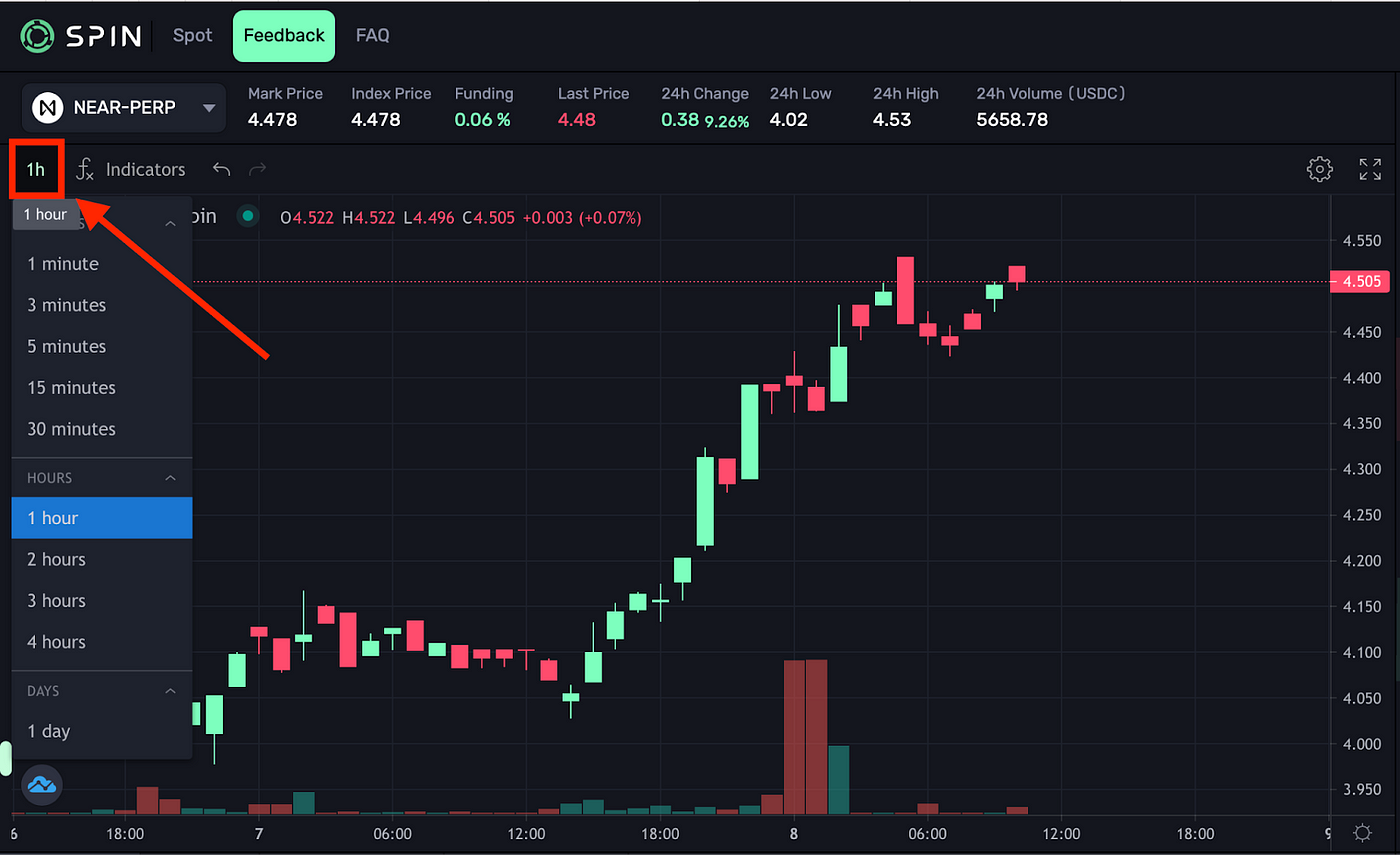The image size is (1400, 855).
Task: Click the 24h Volume value 5658.78
Action: pos(1012,120)
